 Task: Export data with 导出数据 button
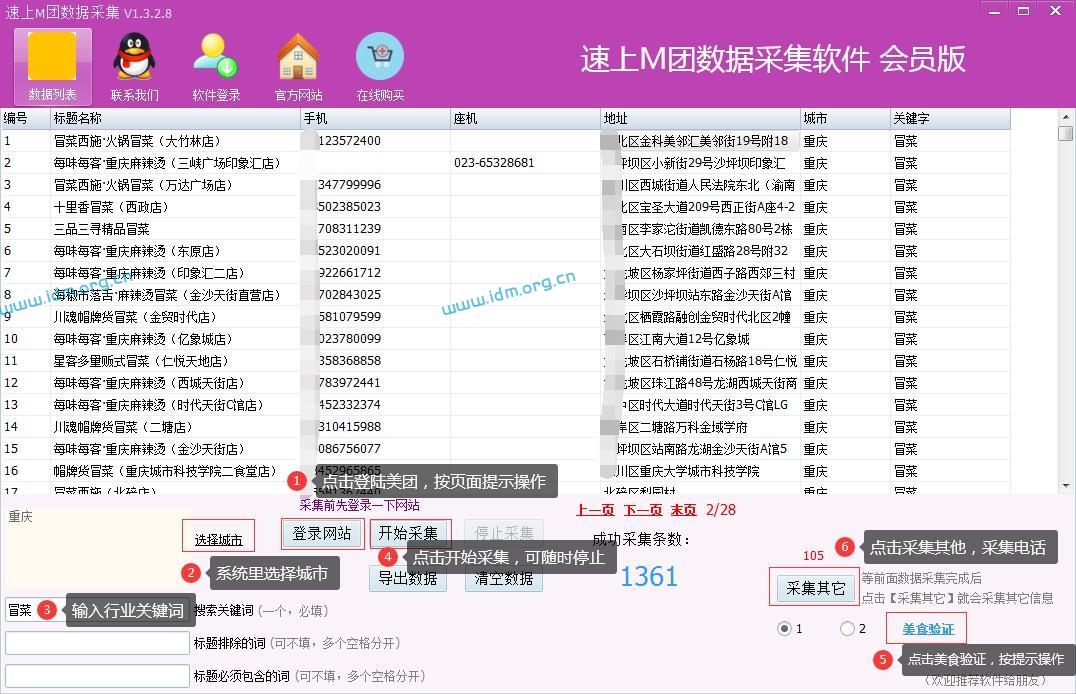pos(408,578)
